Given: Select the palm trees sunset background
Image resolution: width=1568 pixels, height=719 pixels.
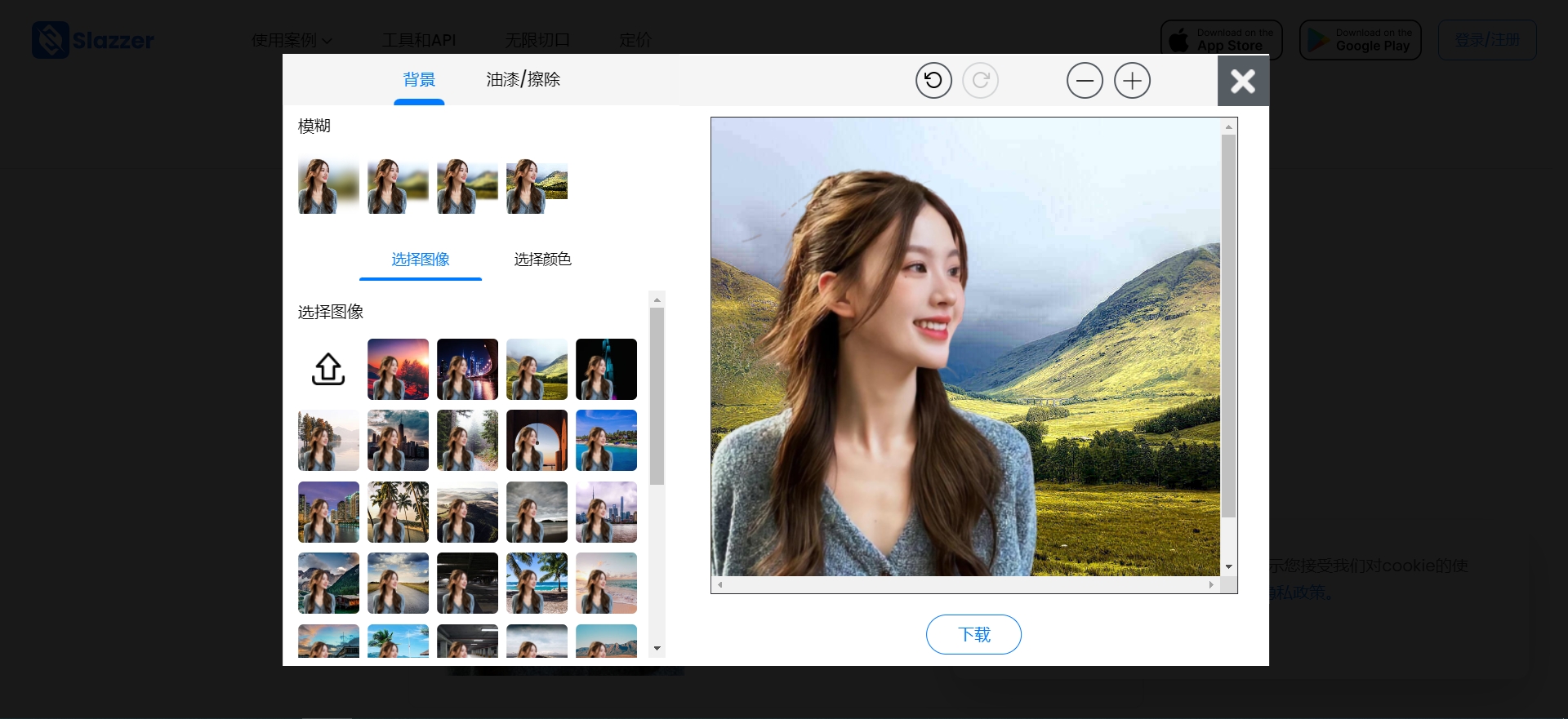Looking at the screenshot, I should [398, 512].
